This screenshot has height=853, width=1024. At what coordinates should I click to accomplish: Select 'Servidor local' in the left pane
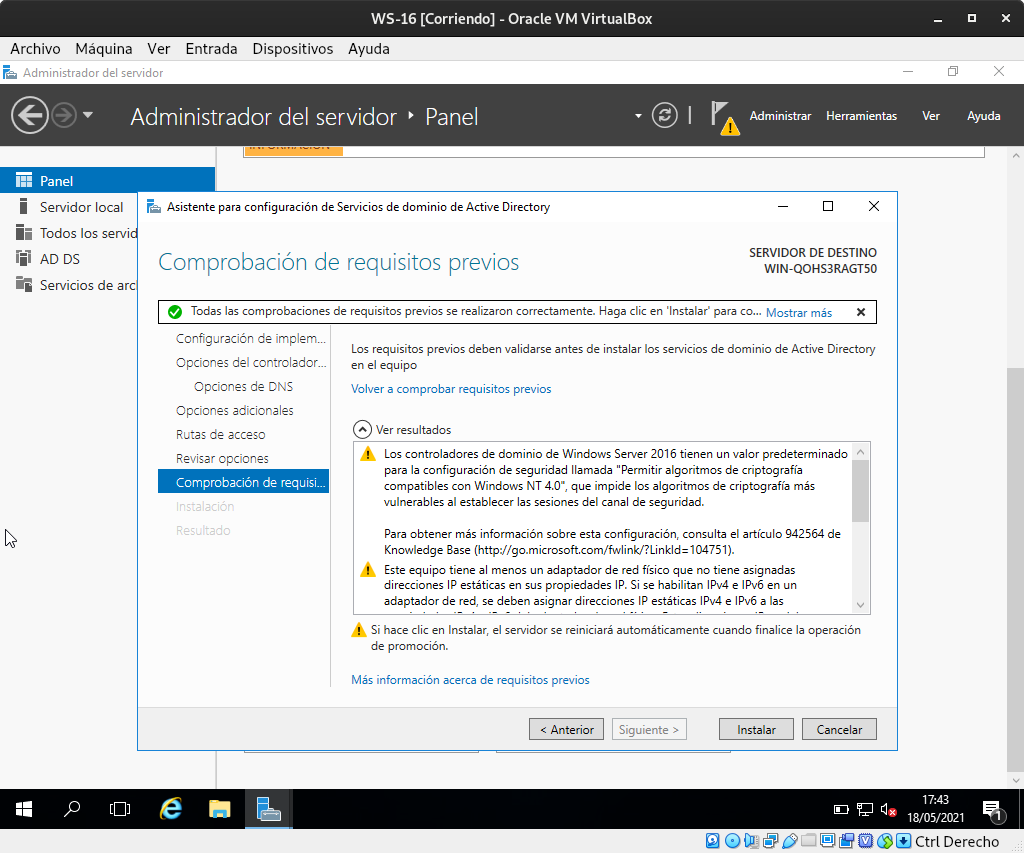tap(81, 207)
